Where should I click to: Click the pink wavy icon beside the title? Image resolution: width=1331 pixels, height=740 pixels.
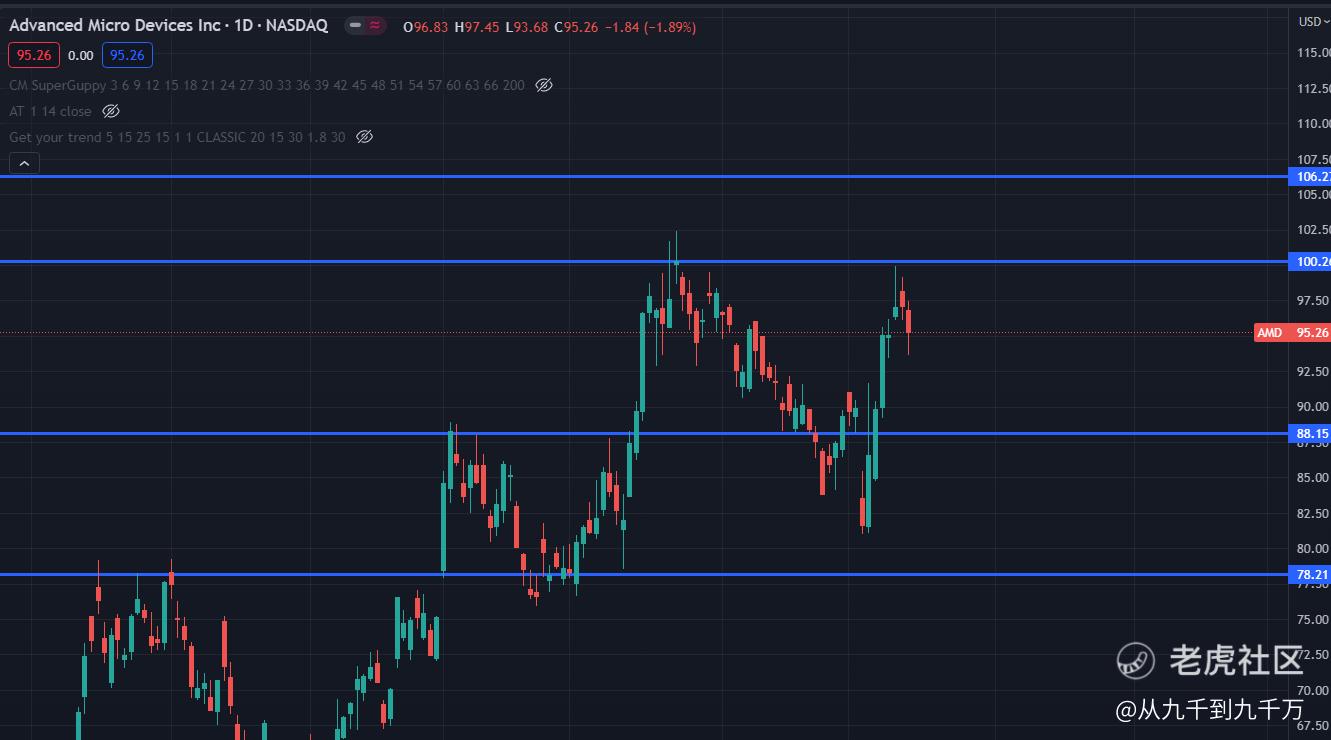(375, 26)
